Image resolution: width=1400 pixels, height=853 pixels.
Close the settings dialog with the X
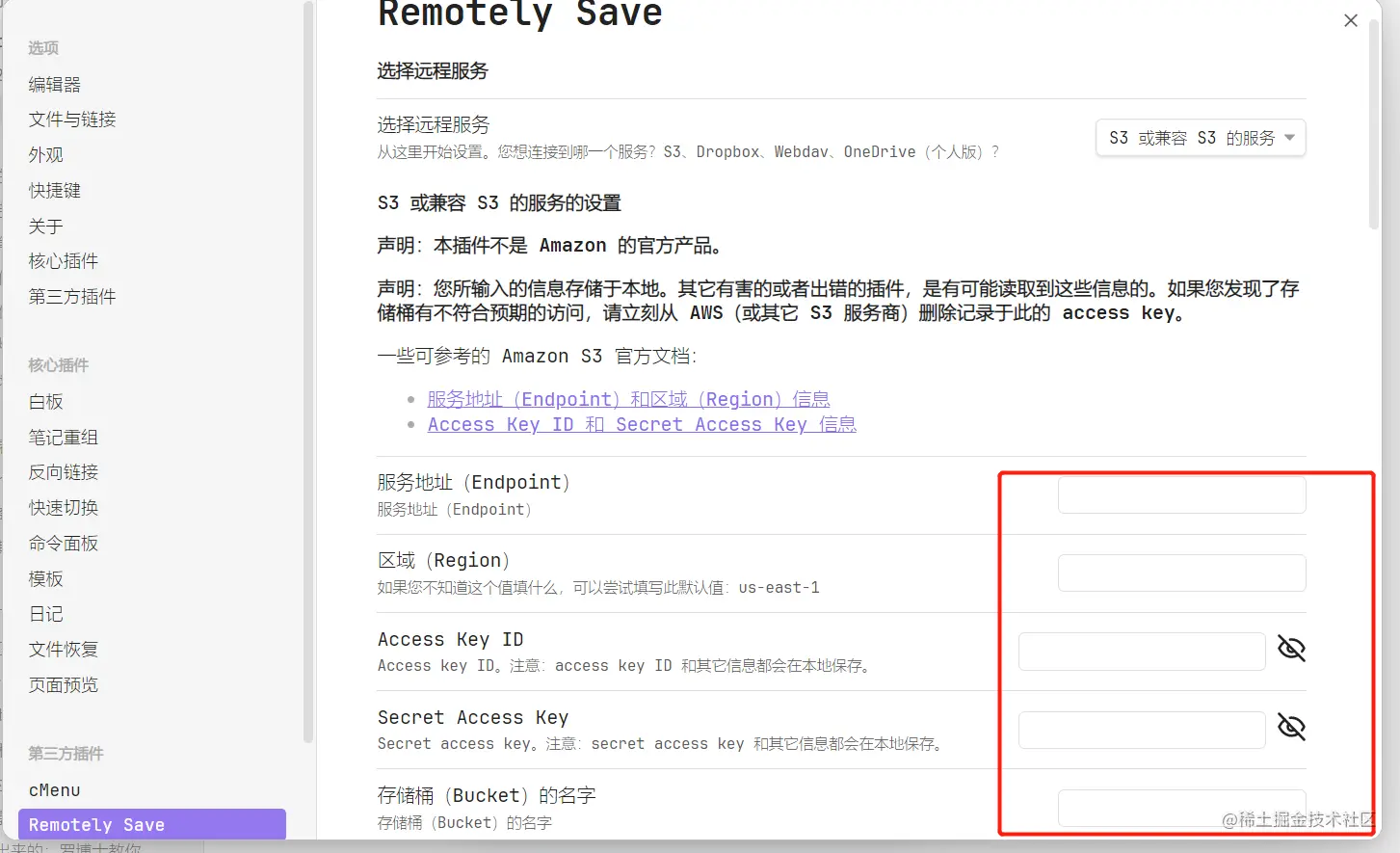1351,20
